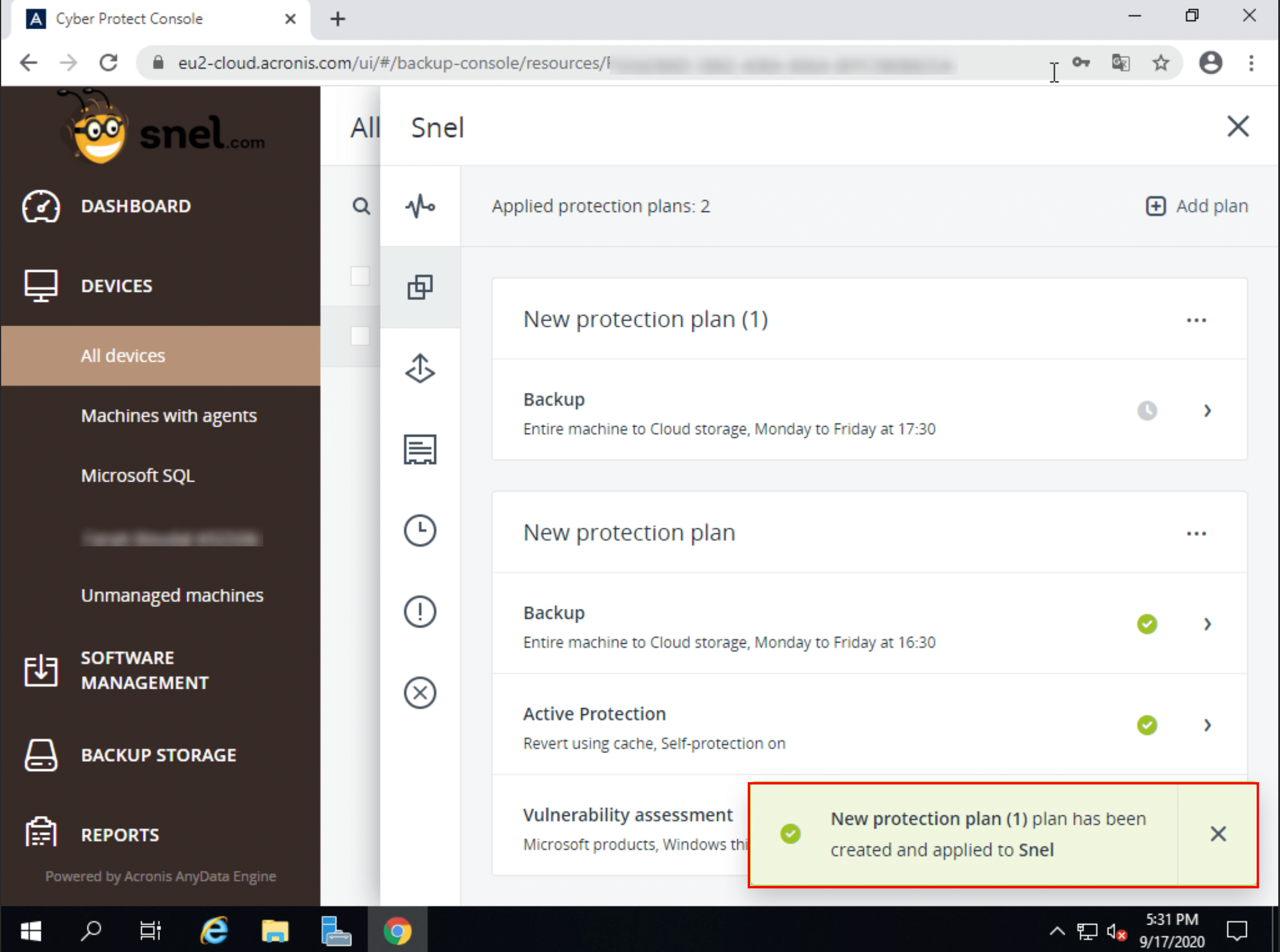
Task: Open Windows taskbar search
Action: [90, 930]
